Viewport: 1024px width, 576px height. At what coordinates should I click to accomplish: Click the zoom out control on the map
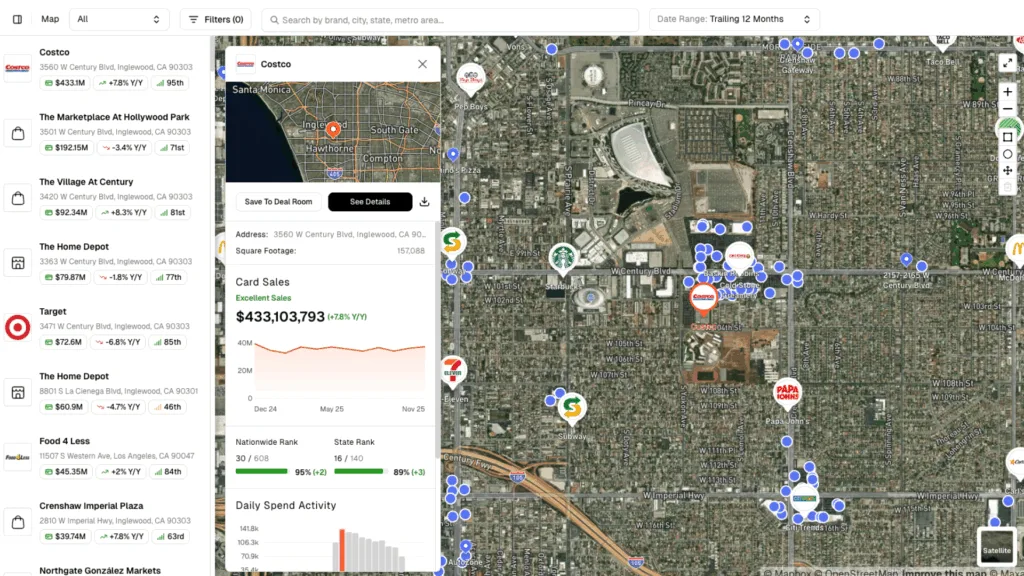click(x=1008, y=110)
